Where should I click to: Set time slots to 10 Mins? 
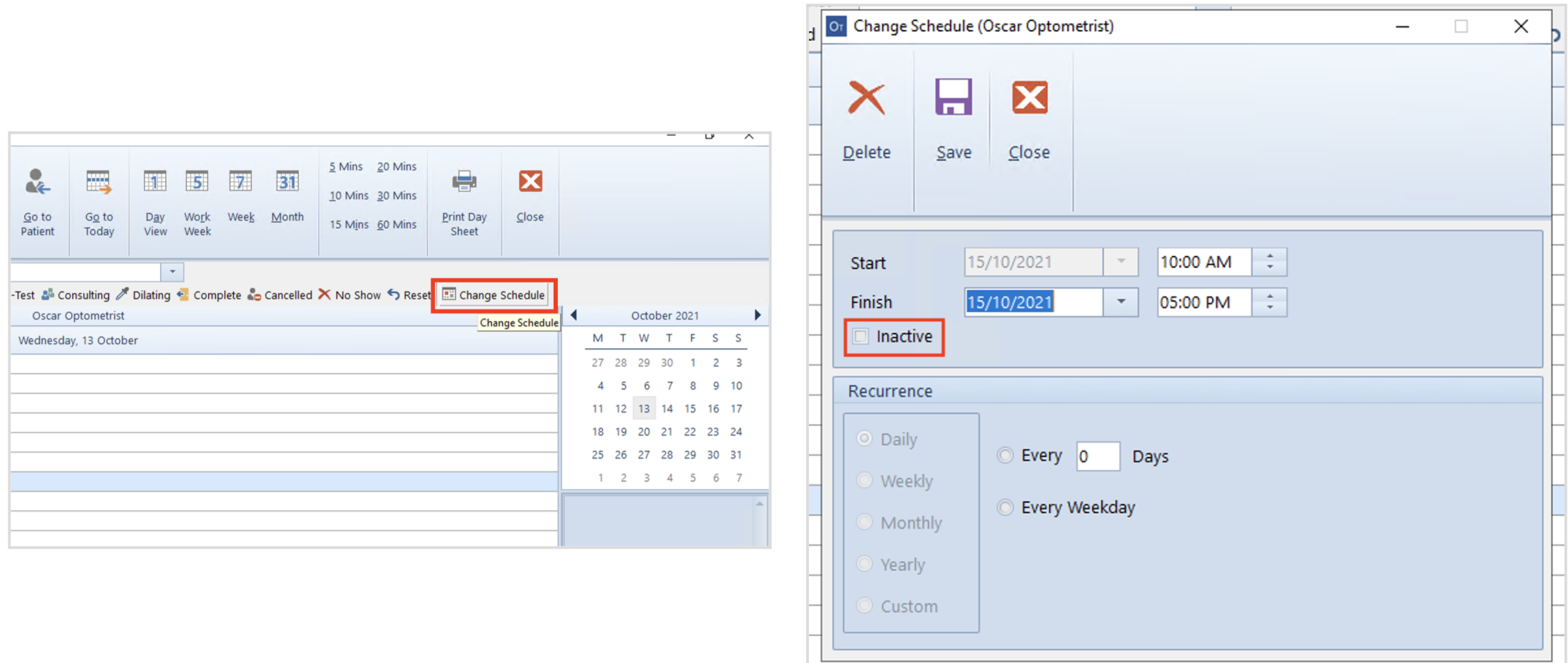click(x=348, y=196)
